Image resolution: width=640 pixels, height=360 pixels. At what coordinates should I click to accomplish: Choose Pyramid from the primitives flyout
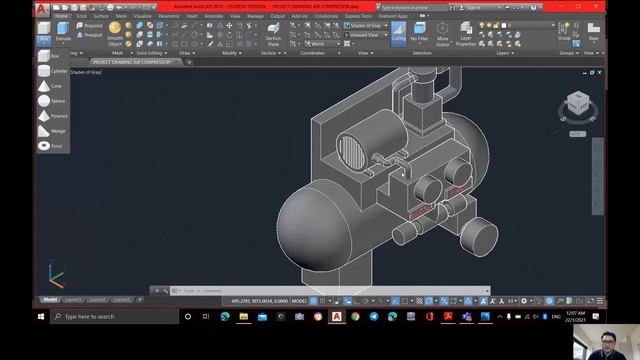(53, 116)
